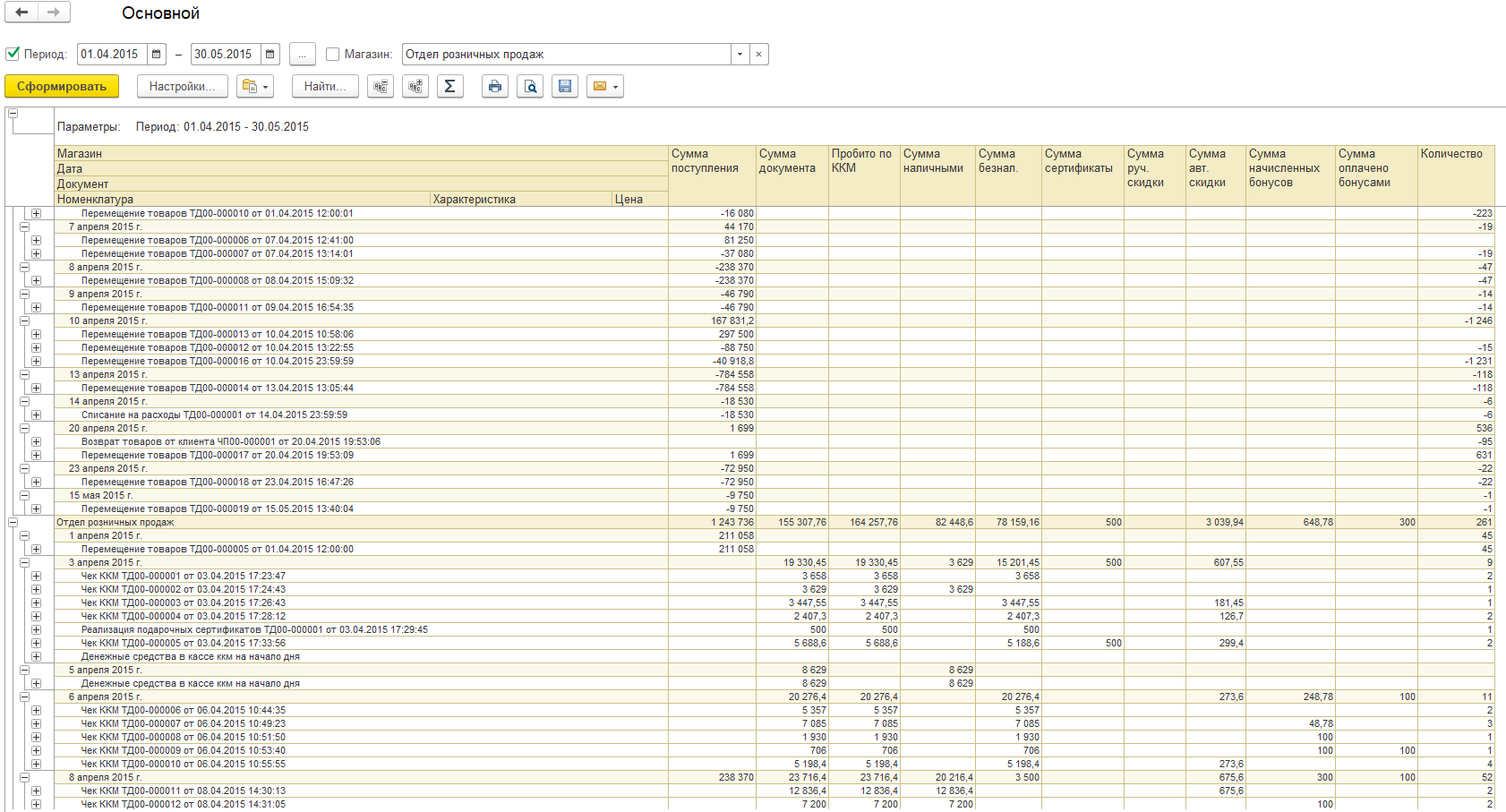Save report using floppy disk icon

[565, 87]
